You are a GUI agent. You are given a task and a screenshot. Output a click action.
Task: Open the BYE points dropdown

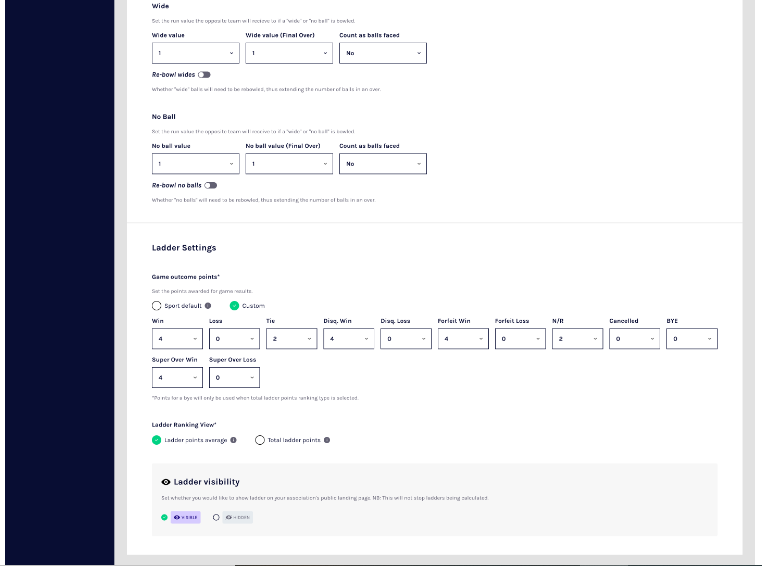692,339
